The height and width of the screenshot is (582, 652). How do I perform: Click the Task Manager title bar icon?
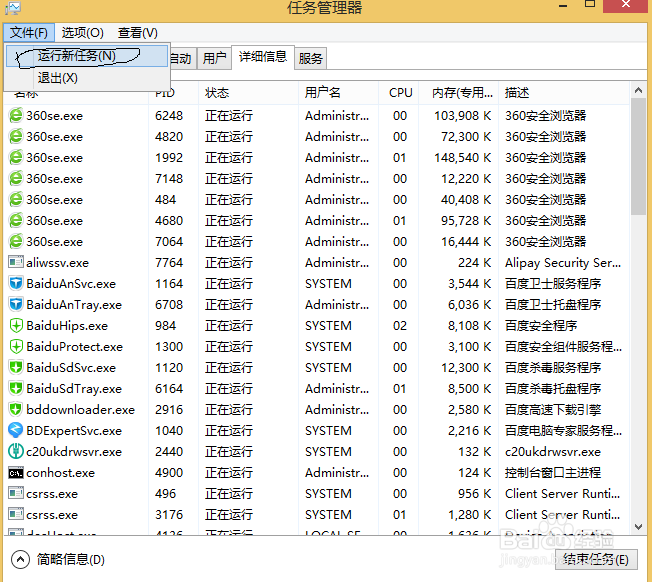click(12, 7)
